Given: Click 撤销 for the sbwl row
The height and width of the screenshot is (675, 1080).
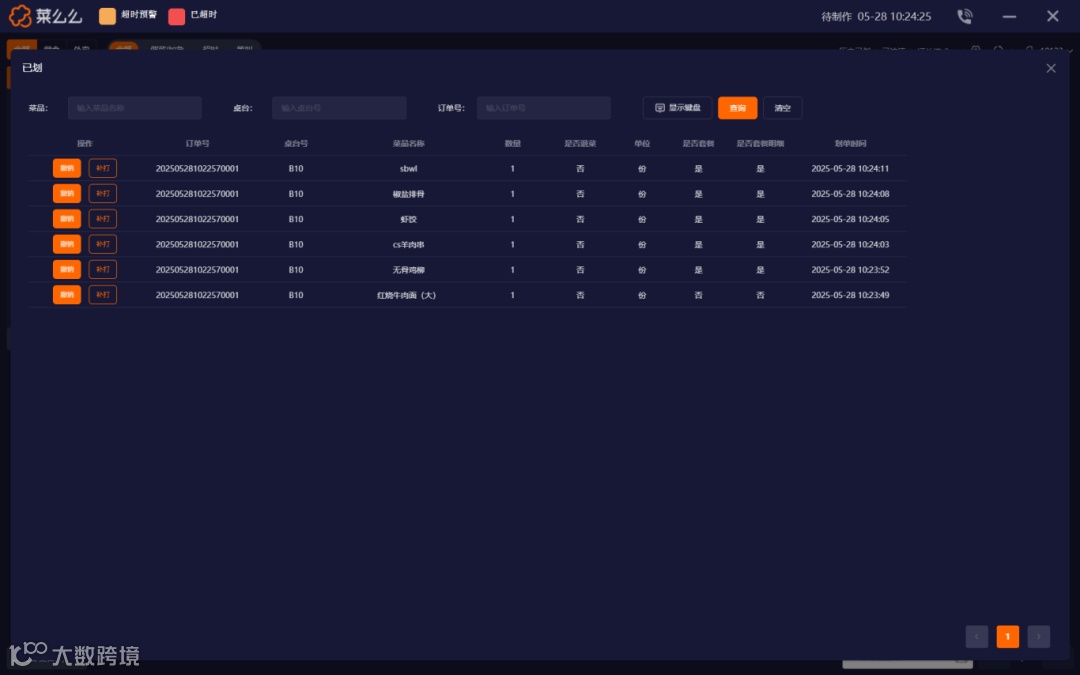Looking at the screenshot, I should pyautogui.click(x=67, y=169).
